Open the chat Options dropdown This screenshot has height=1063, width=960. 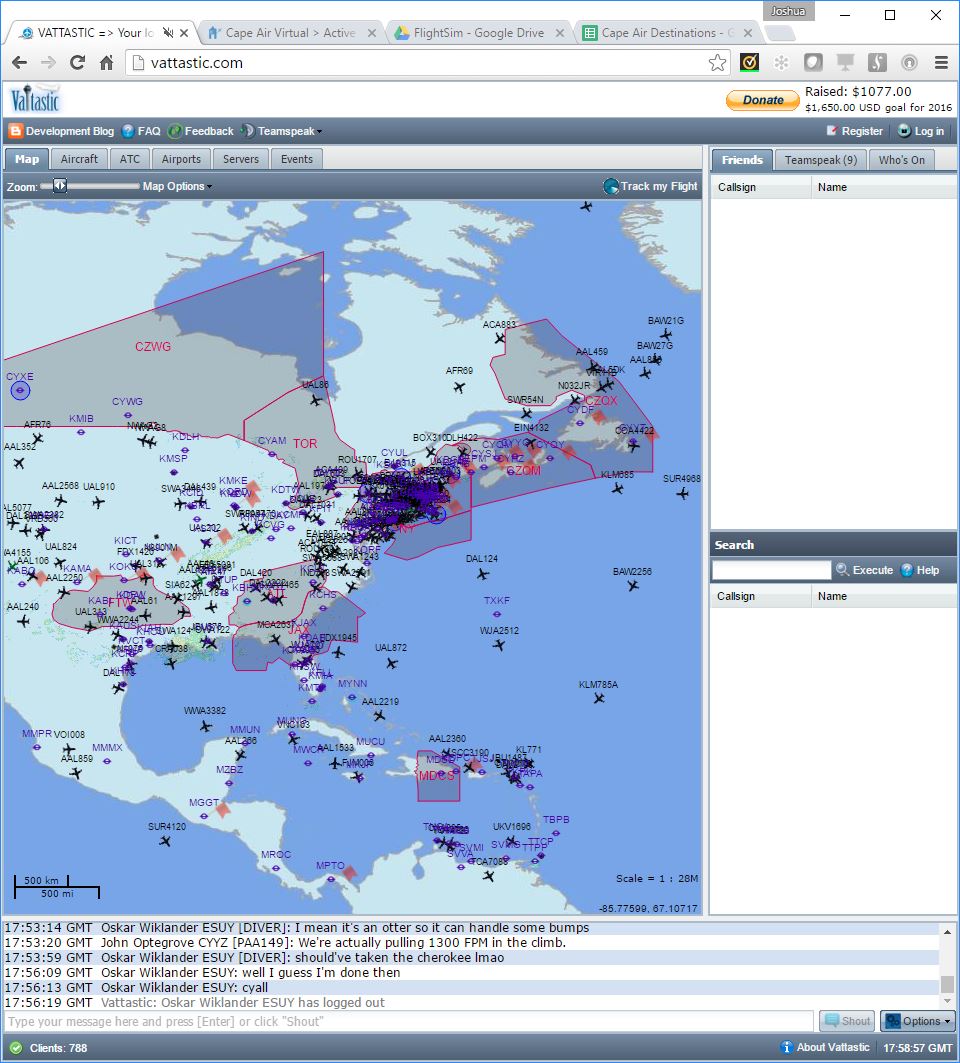(917, 1021)
